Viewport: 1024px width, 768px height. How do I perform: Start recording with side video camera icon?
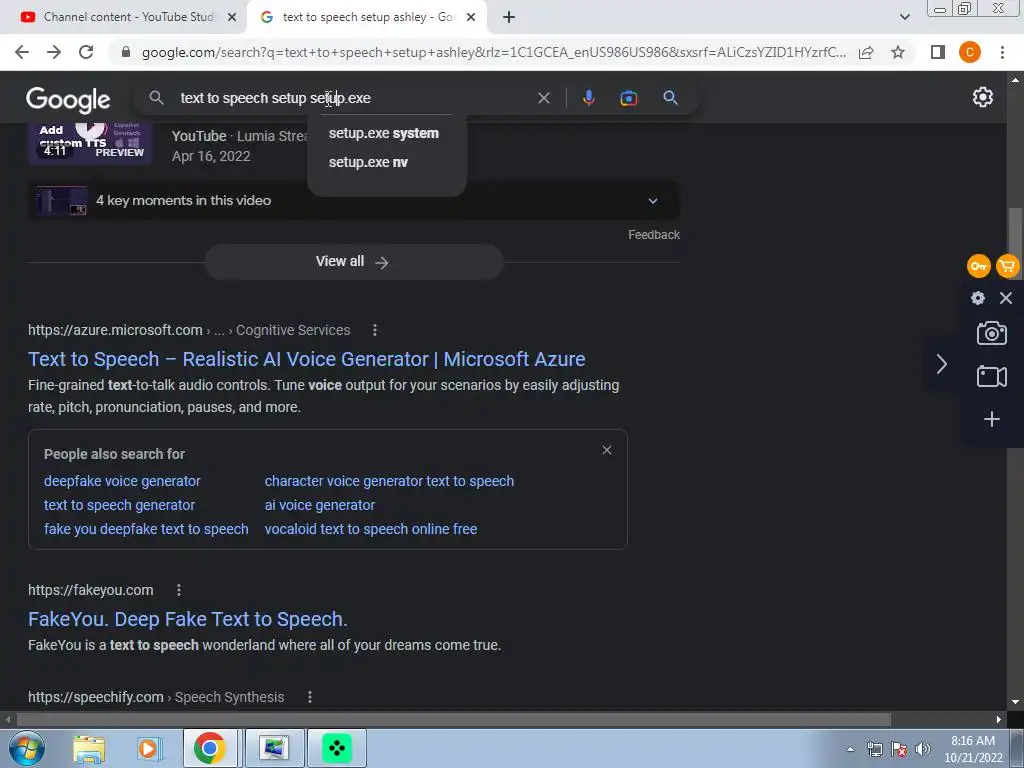pos(991,377)
